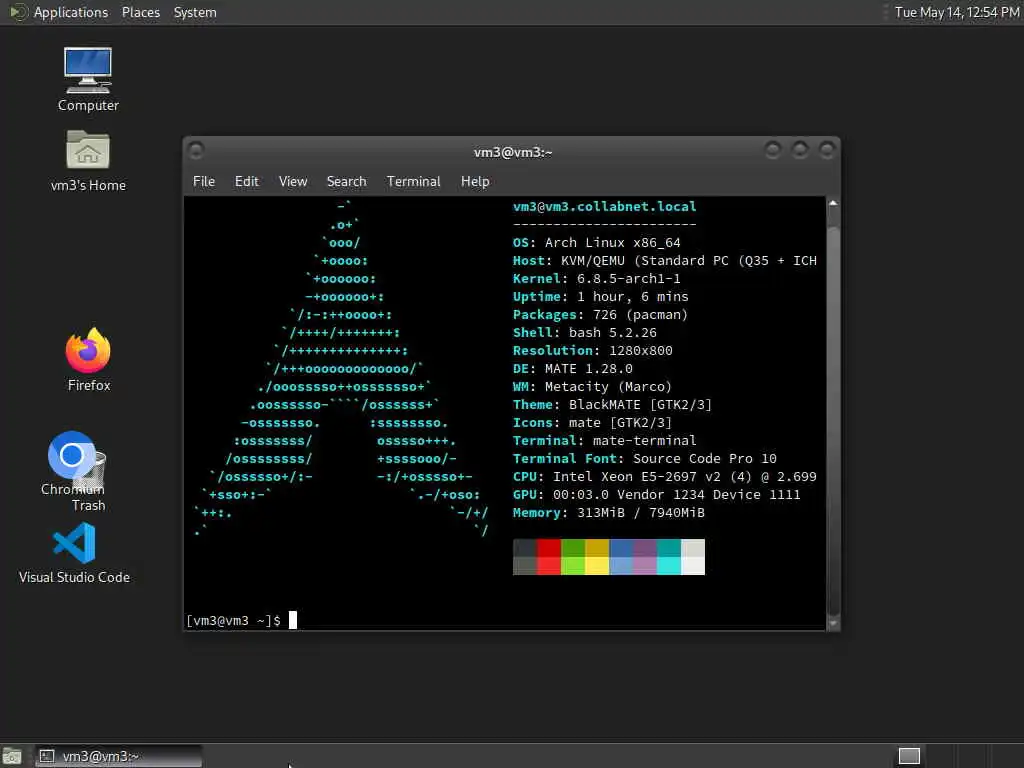The height and width of the screenshot is (768, 1024).
Task: Click the vm3@vm3.collabnet.local header text
Action: coord(605,206)
